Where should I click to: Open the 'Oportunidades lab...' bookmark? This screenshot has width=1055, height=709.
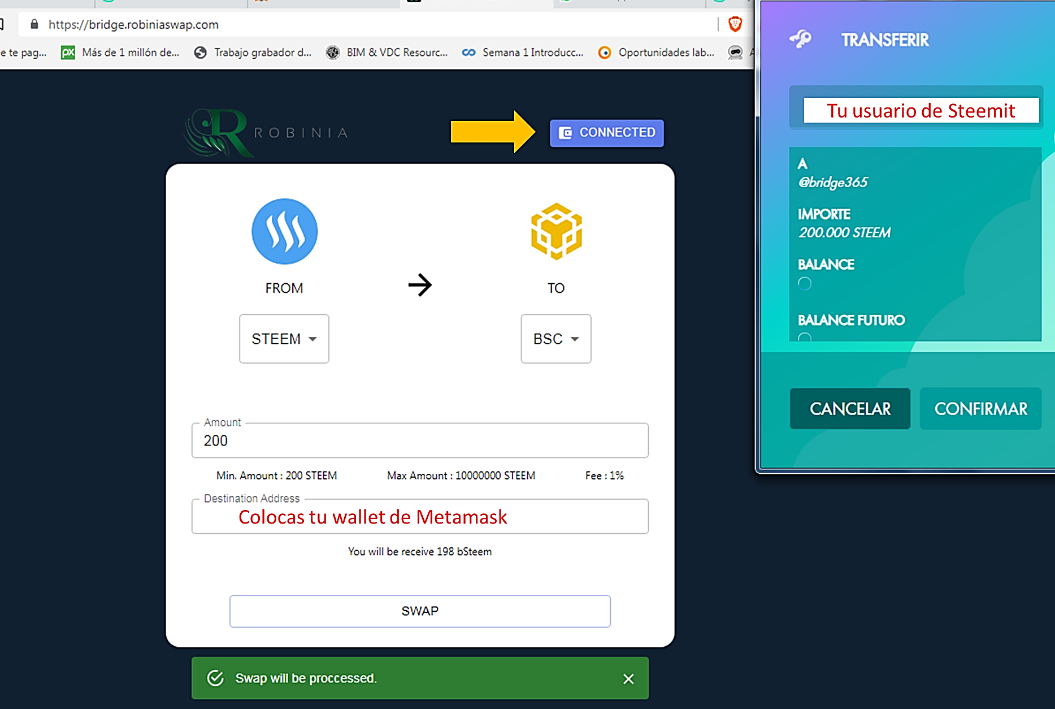pyautogui.click(x=656, y=52)
